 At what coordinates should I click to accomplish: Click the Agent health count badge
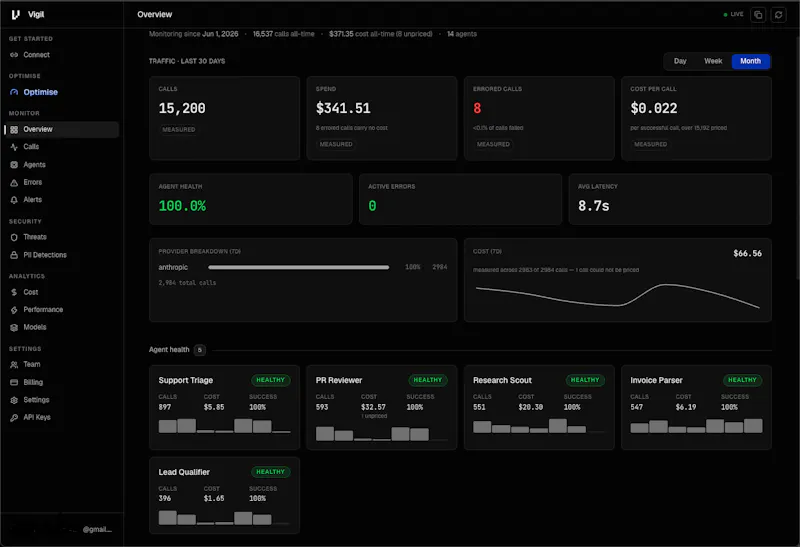[x=199, y=350]
